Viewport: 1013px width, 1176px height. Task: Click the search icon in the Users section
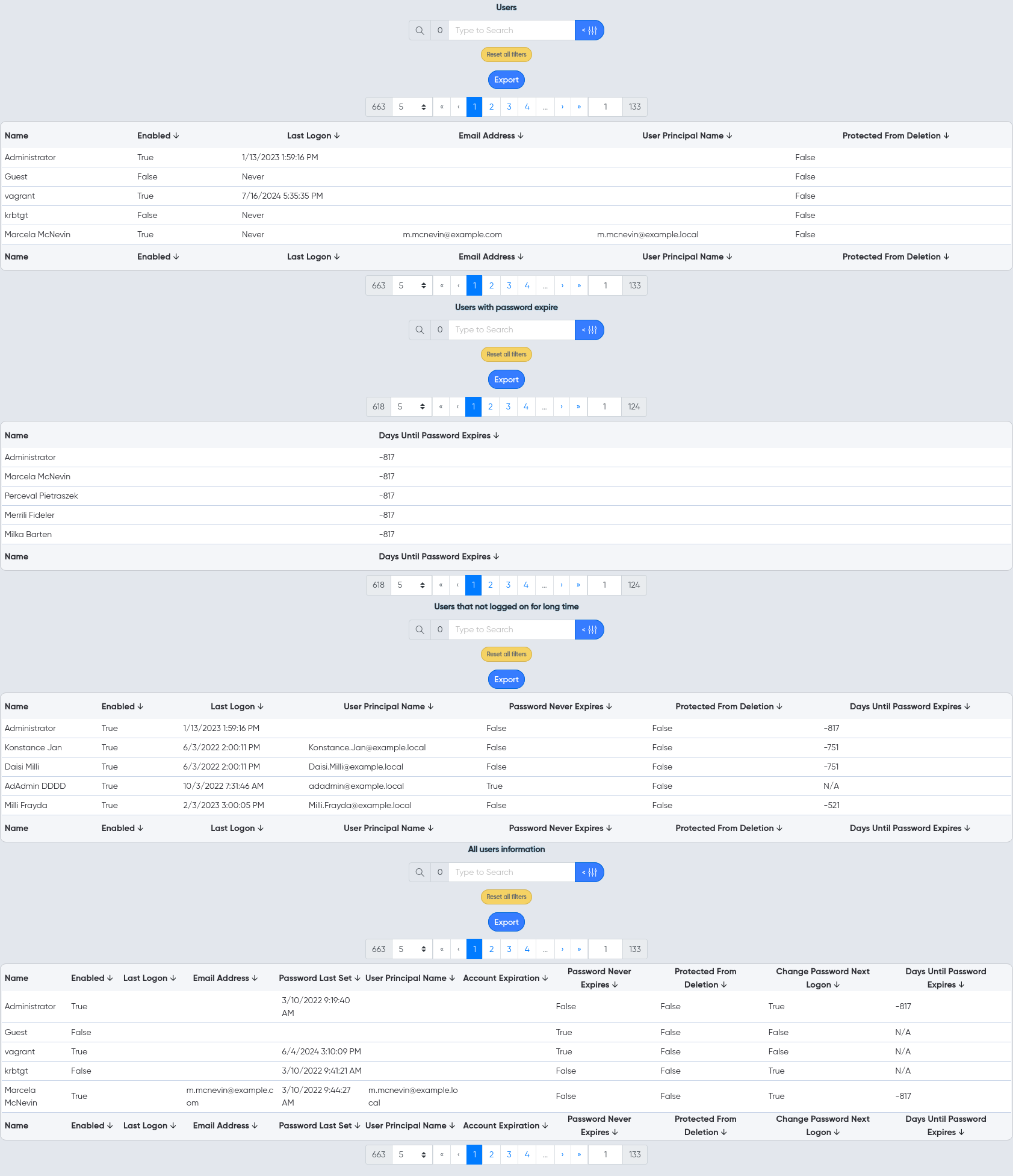coord(420,30)
